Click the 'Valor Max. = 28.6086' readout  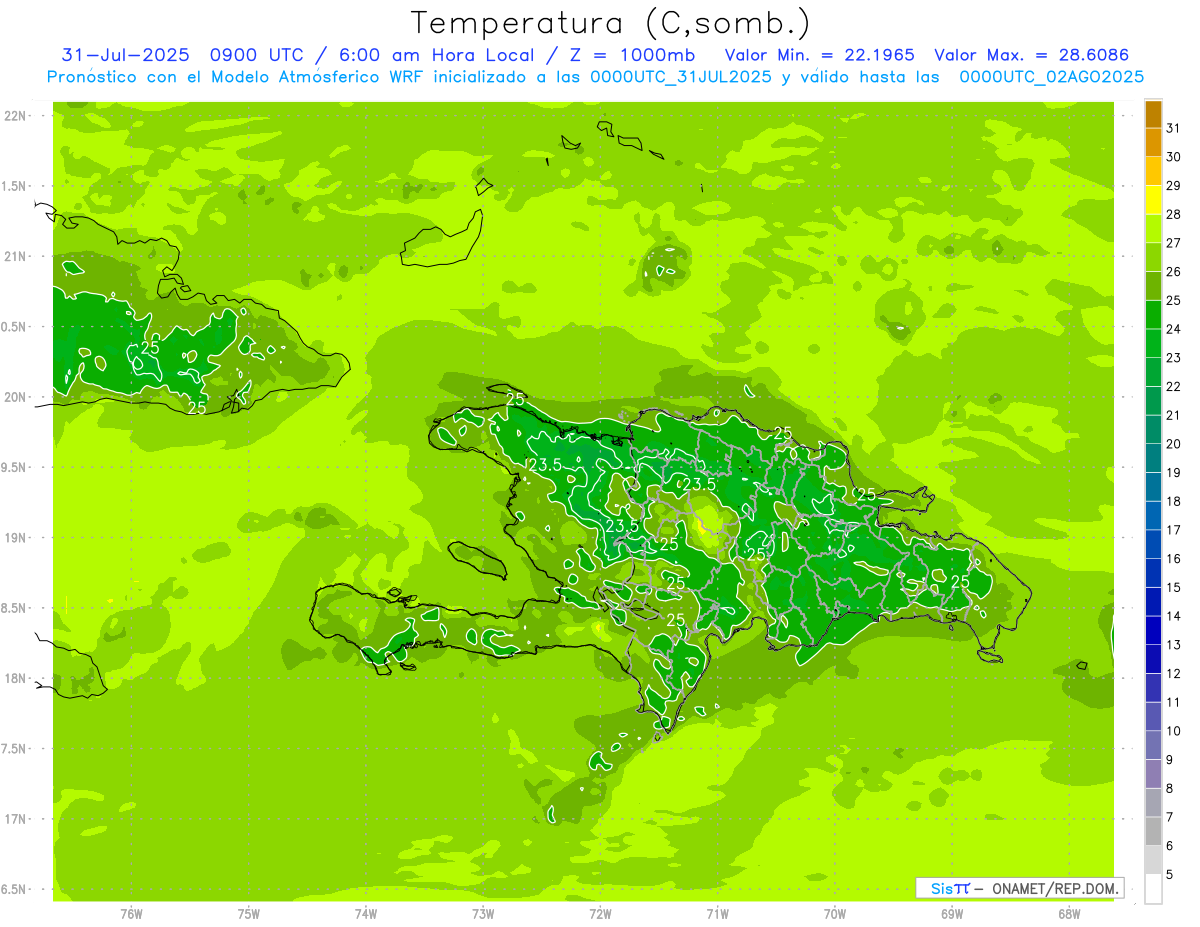pyautogui.click(x=1032, y=55)
